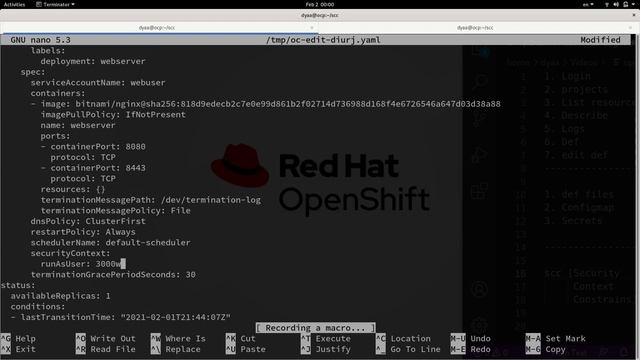
Task: Open the Activities overview
Action: (x=14, y=4)
